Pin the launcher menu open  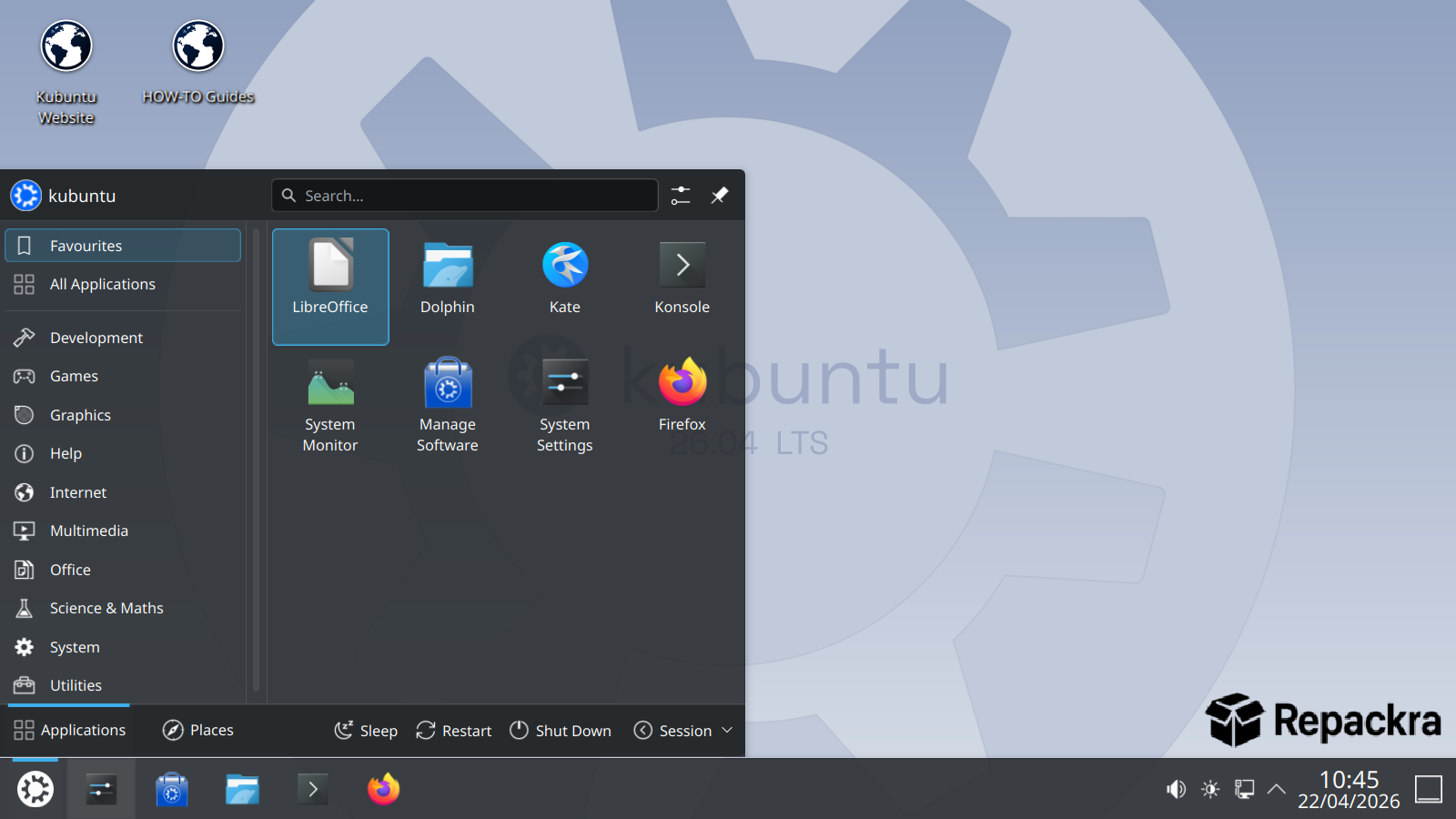point(720,195)
